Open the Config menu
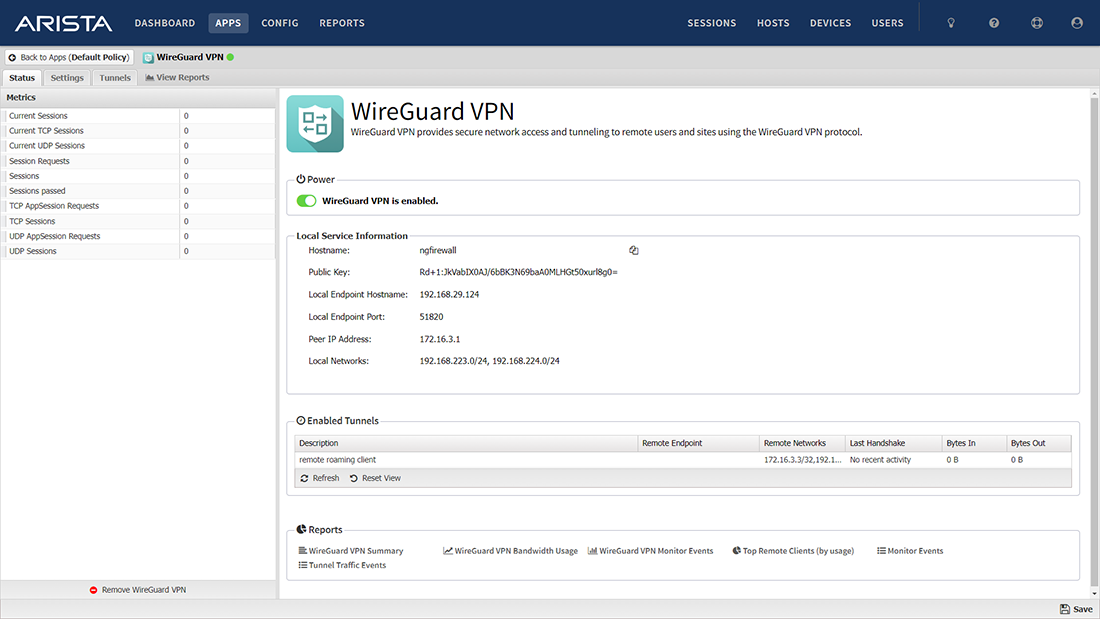 click(x=280, y=23)
